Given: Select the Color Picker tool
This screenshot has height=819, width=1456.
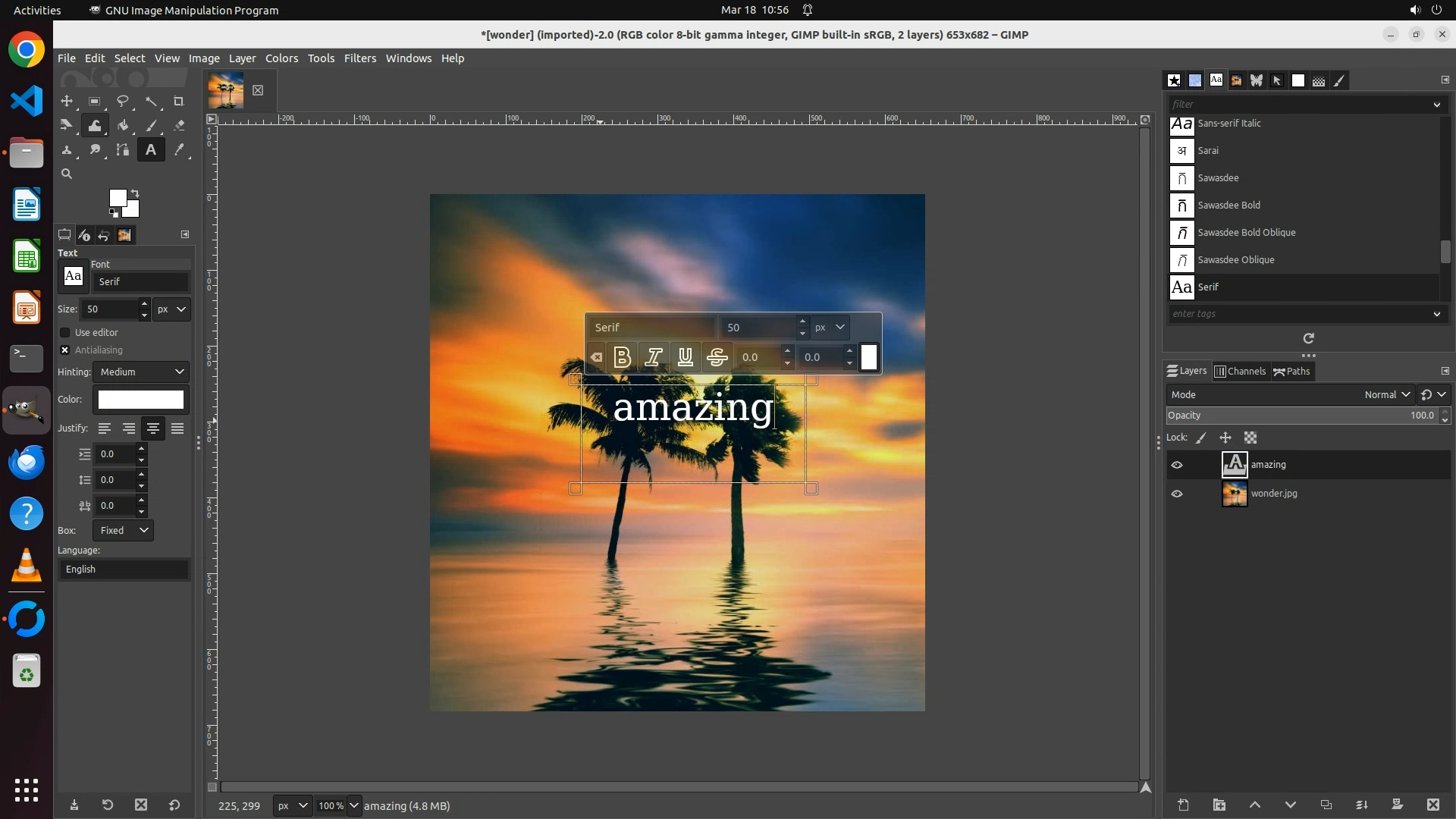Looking at the screenshot, I should click(x=180, y=150).
